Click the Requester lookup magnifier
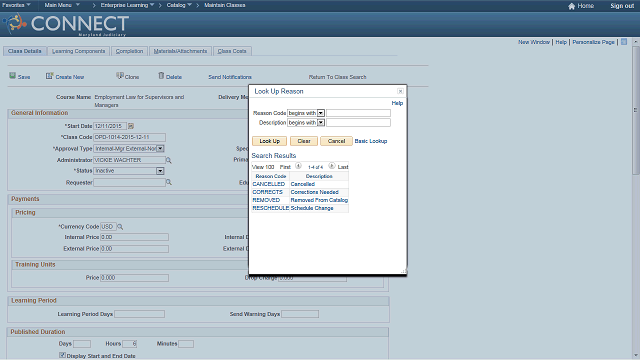Image resolution: width=640 pixels, height=360 pixels. click(x=169, y=182)
